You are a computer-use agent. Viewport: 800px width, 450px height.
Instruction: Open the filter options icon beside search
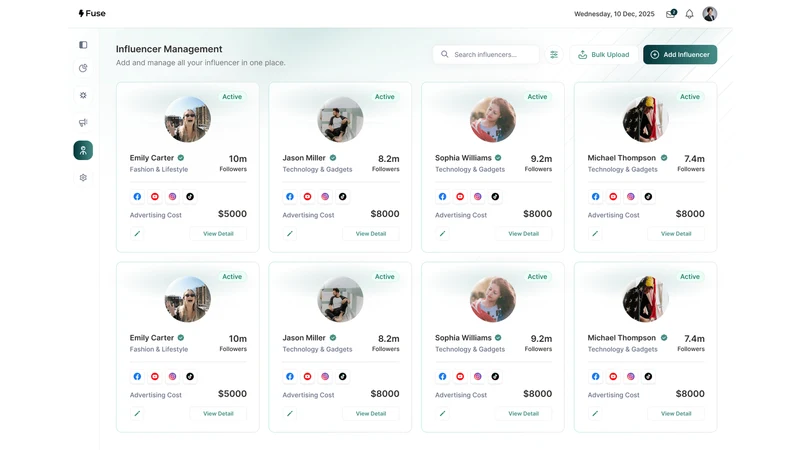(554, 55)
